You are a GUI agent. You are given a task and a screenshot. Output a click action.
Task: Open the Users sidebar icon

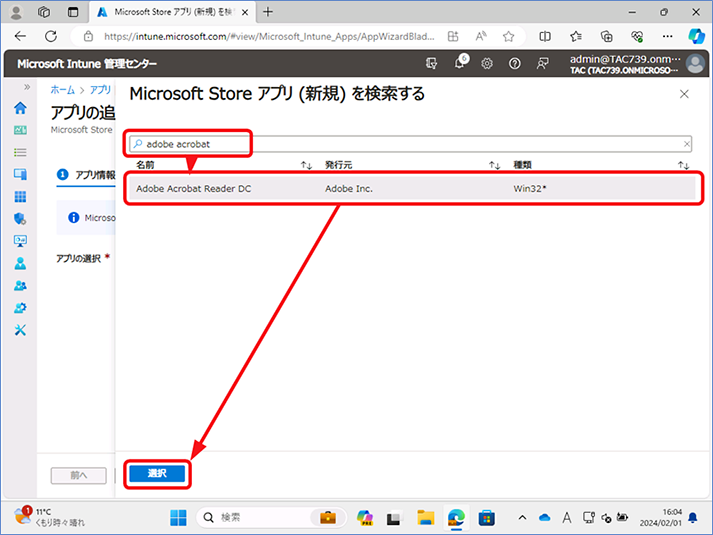[20, 263]
